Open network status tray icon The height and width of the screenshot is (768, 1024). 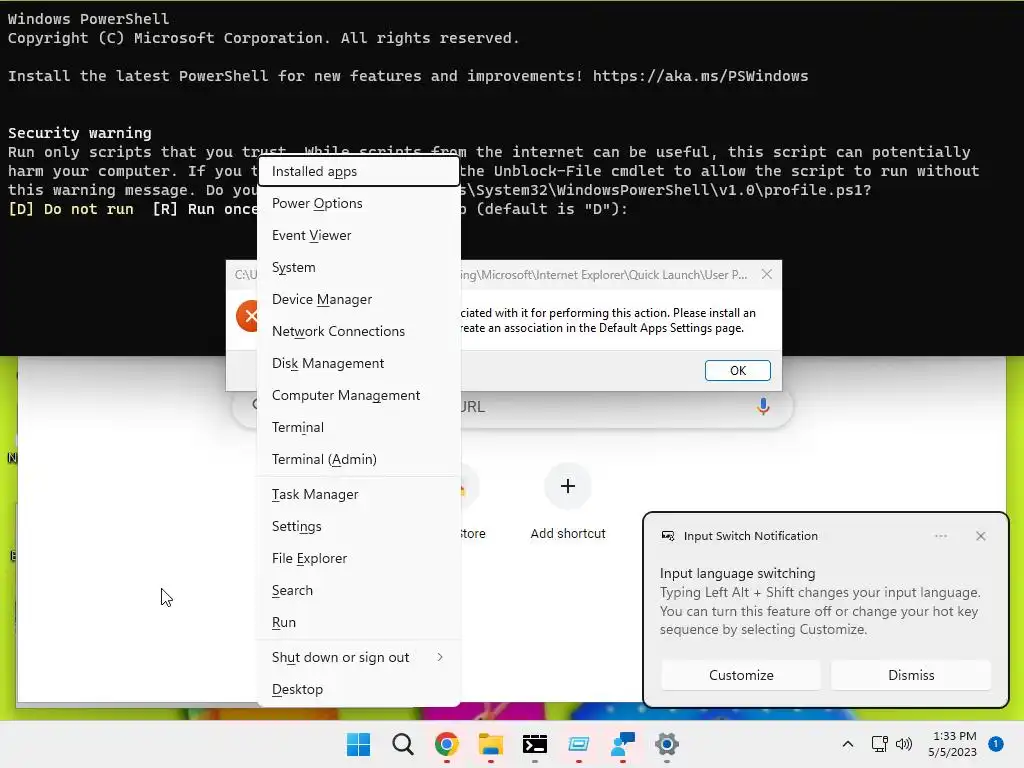point(880,744)
